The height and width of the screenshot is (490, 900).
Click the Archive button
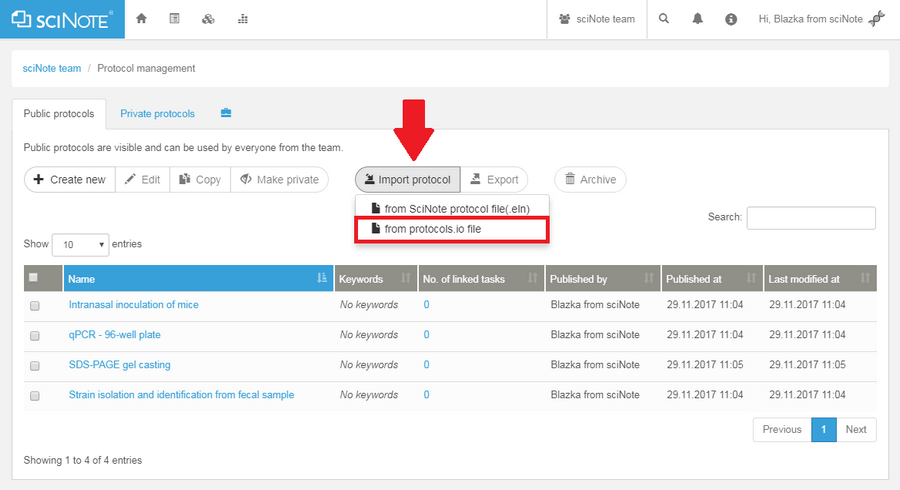590,180
